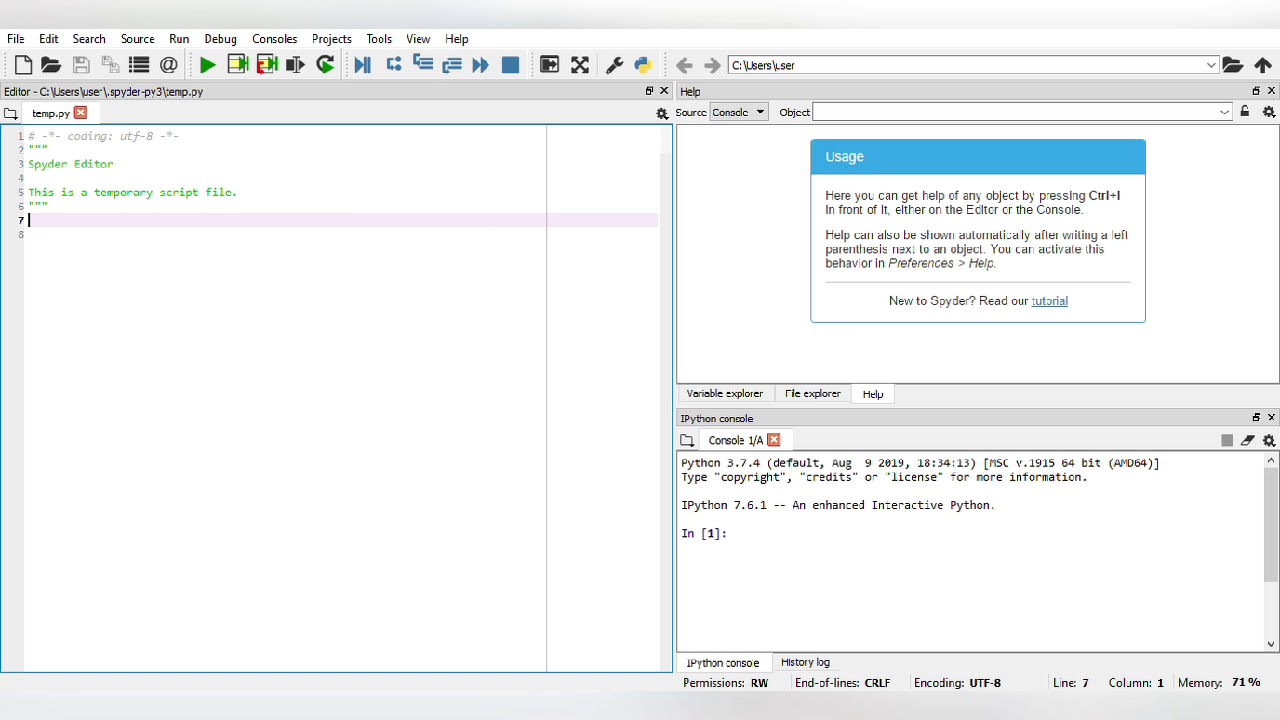
Task: Open the Source menu
Action: coord(138,39)
